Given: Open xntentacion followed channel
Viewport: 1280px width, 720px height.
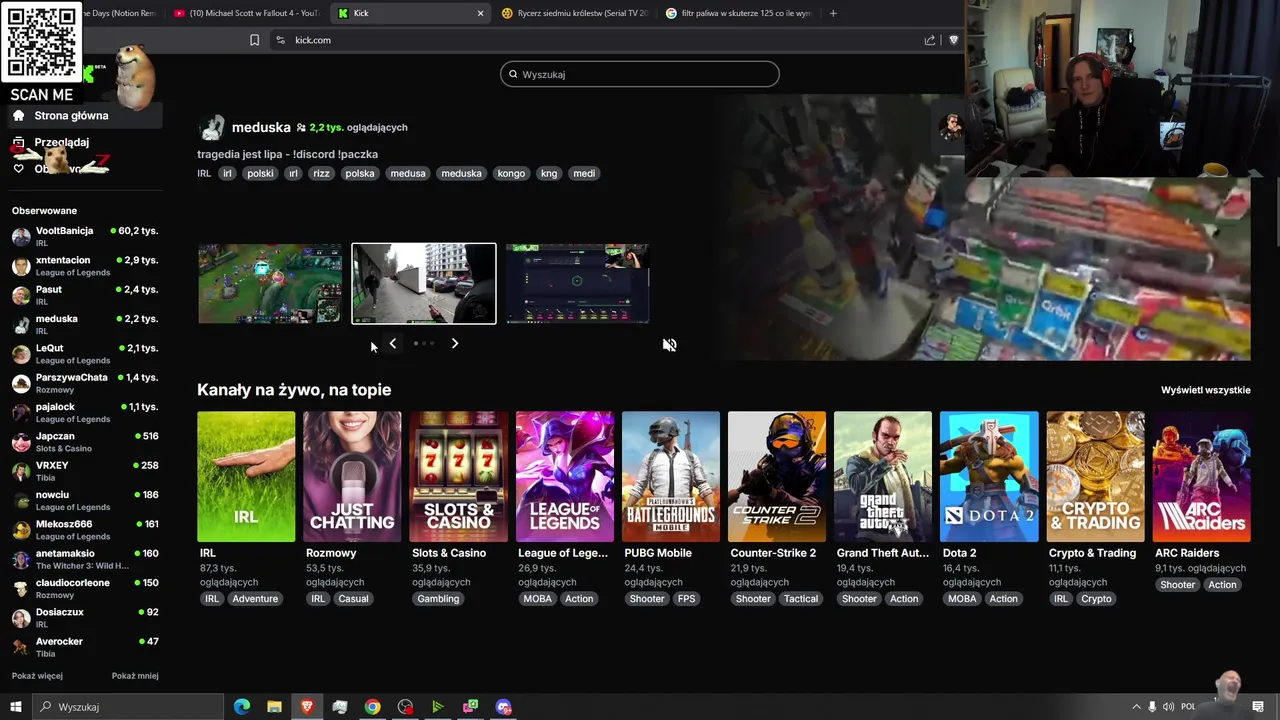Looking at the screenshot, I should (x=85, y=266).
